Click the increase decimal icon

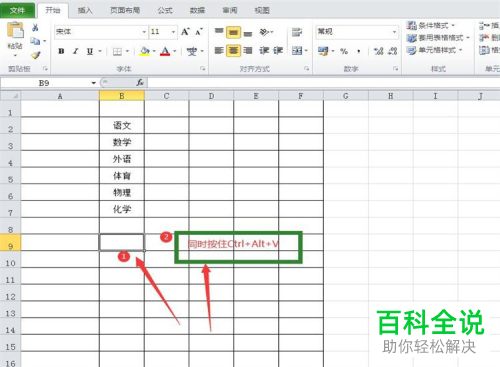pyautogui.click(x=378, y=51)
